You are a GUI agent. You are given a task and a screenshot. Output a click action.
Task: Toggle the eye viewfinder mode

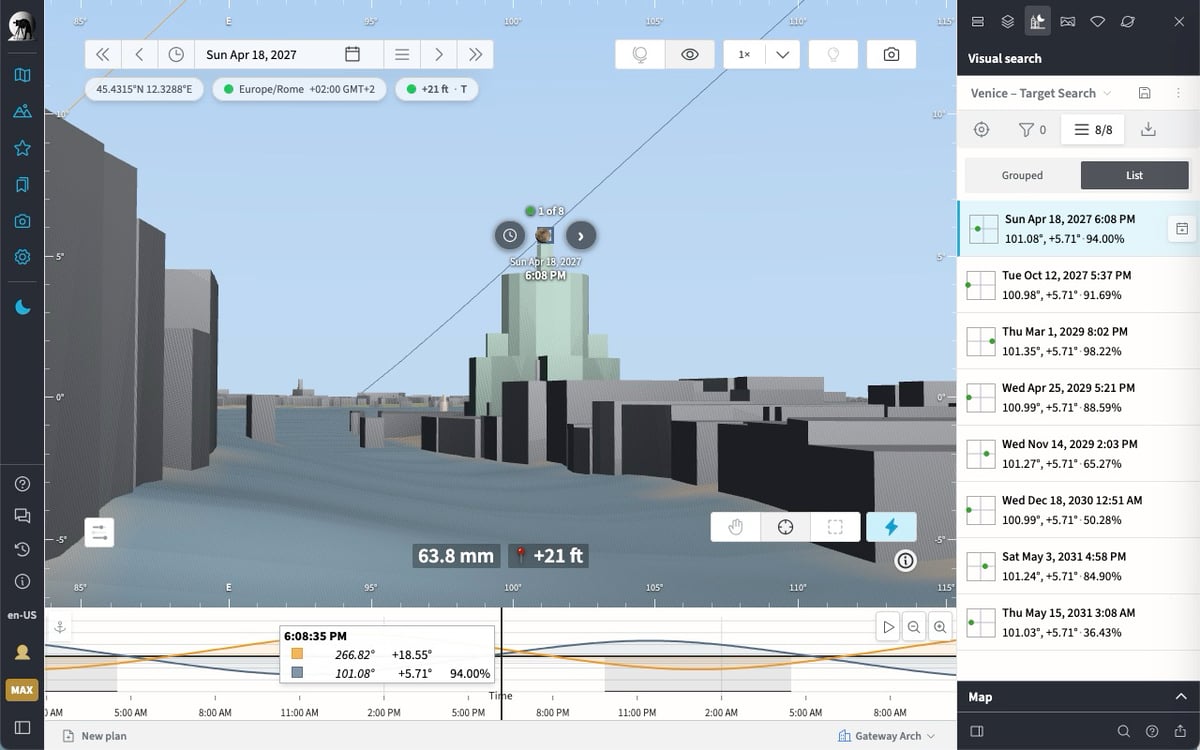point(689,54)
